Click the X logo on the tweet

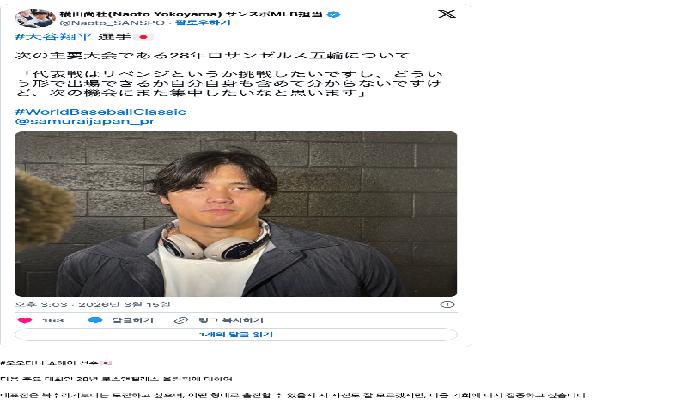point(446,14)
